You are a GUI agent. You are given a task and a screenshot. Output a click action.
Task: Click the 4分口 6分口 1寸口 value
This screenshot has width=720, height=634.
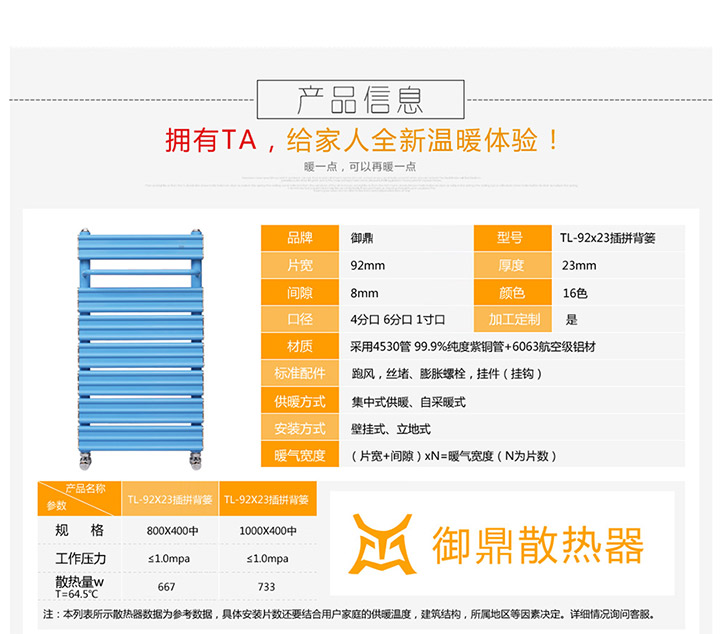[x=398, y=320]
